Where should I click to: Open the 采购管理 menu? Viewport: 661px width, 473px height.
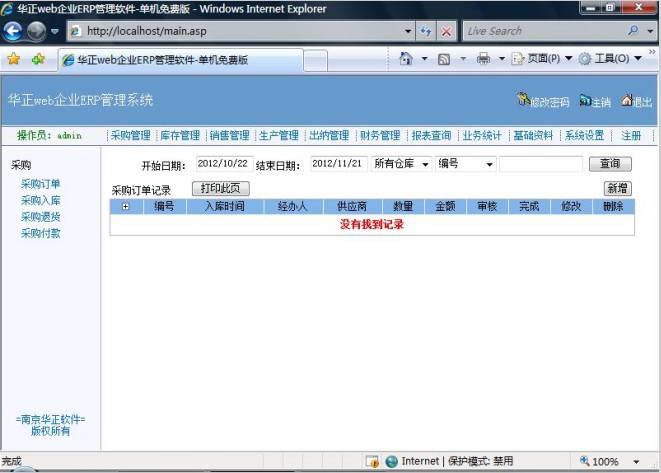pyautogui.click(x=130, y=136)
